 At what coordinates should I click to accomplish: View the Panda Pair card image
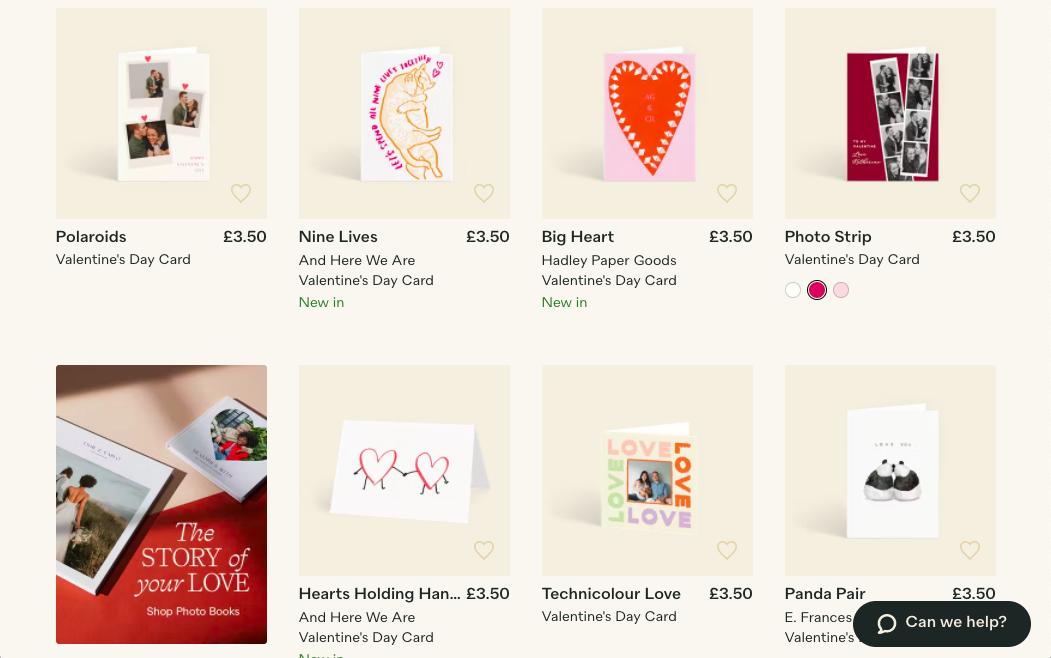tap(890, 470)
